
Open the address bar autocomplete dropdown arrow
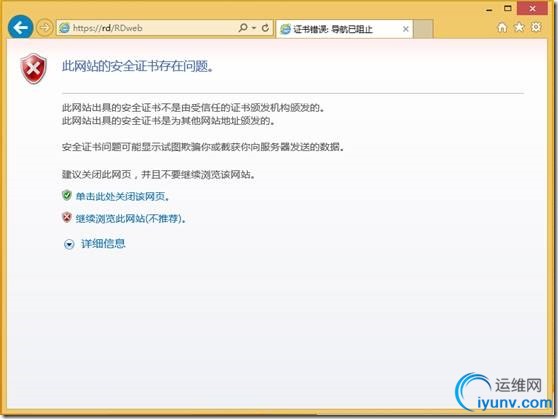tap(254, 27)
